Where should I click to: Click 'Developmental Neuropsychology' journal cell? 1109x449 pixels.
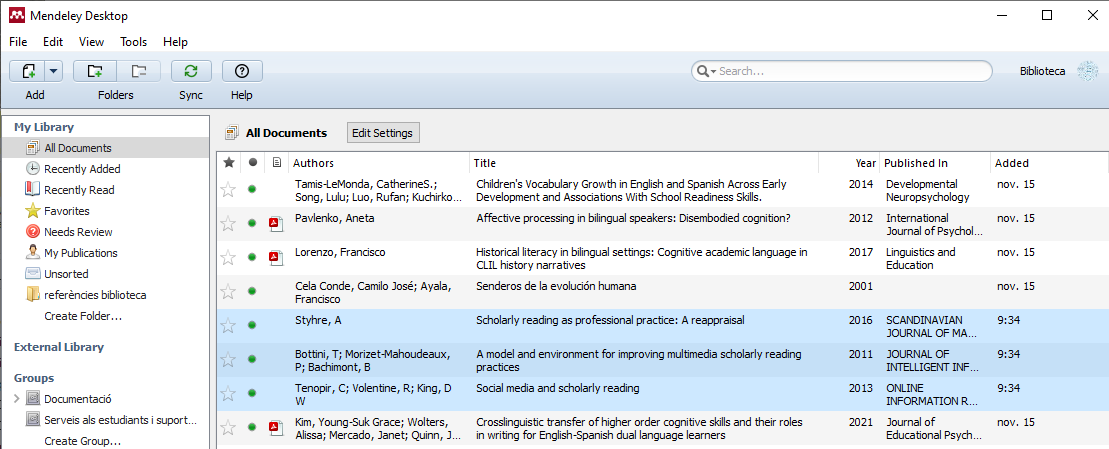point(928,190)
